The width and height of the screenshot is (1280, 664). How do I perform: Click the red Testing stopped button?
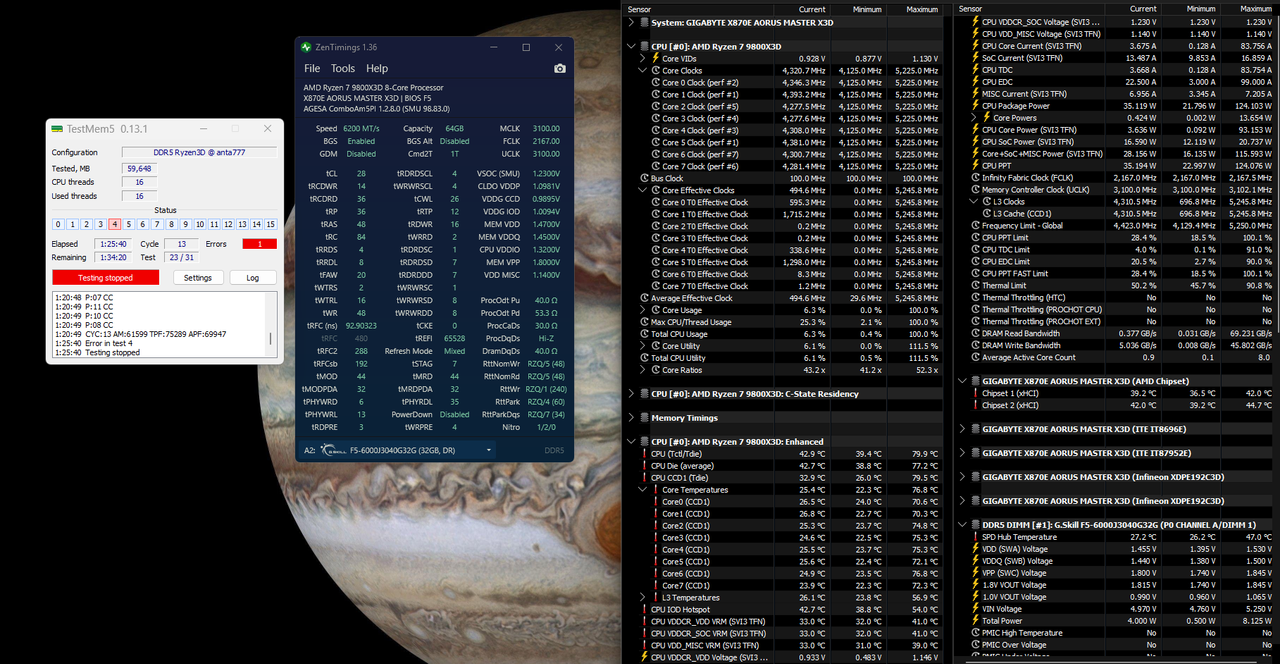click(x=105, y=278)
